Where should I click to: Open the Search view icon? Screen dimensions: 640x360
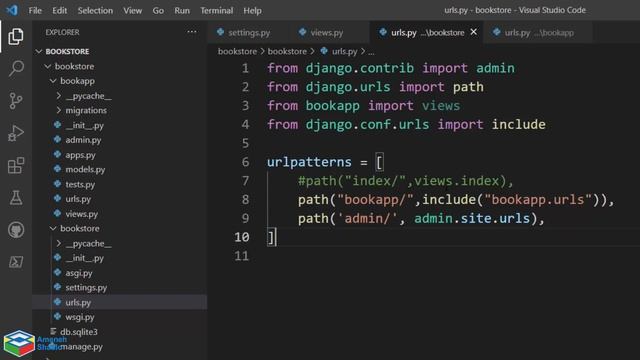coord(16,68)
